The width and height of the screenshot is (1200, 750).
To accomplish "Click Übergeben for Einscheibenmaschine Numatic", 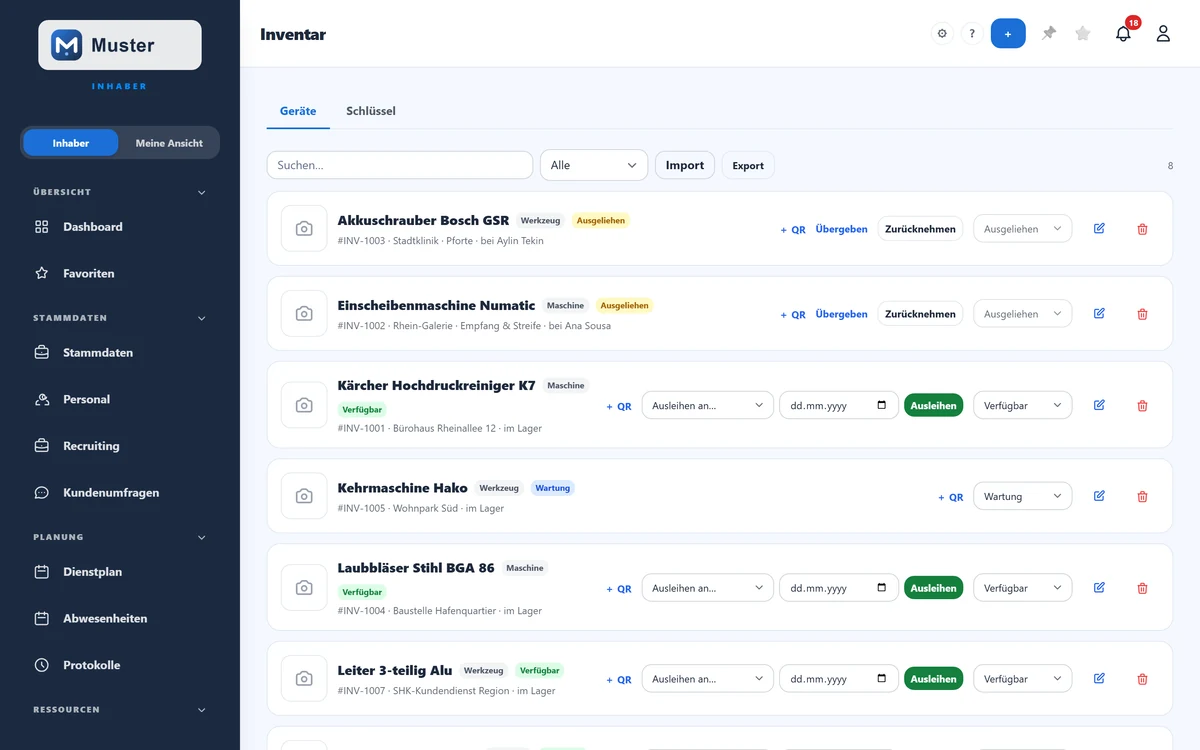I will click(x=842, y=314).
